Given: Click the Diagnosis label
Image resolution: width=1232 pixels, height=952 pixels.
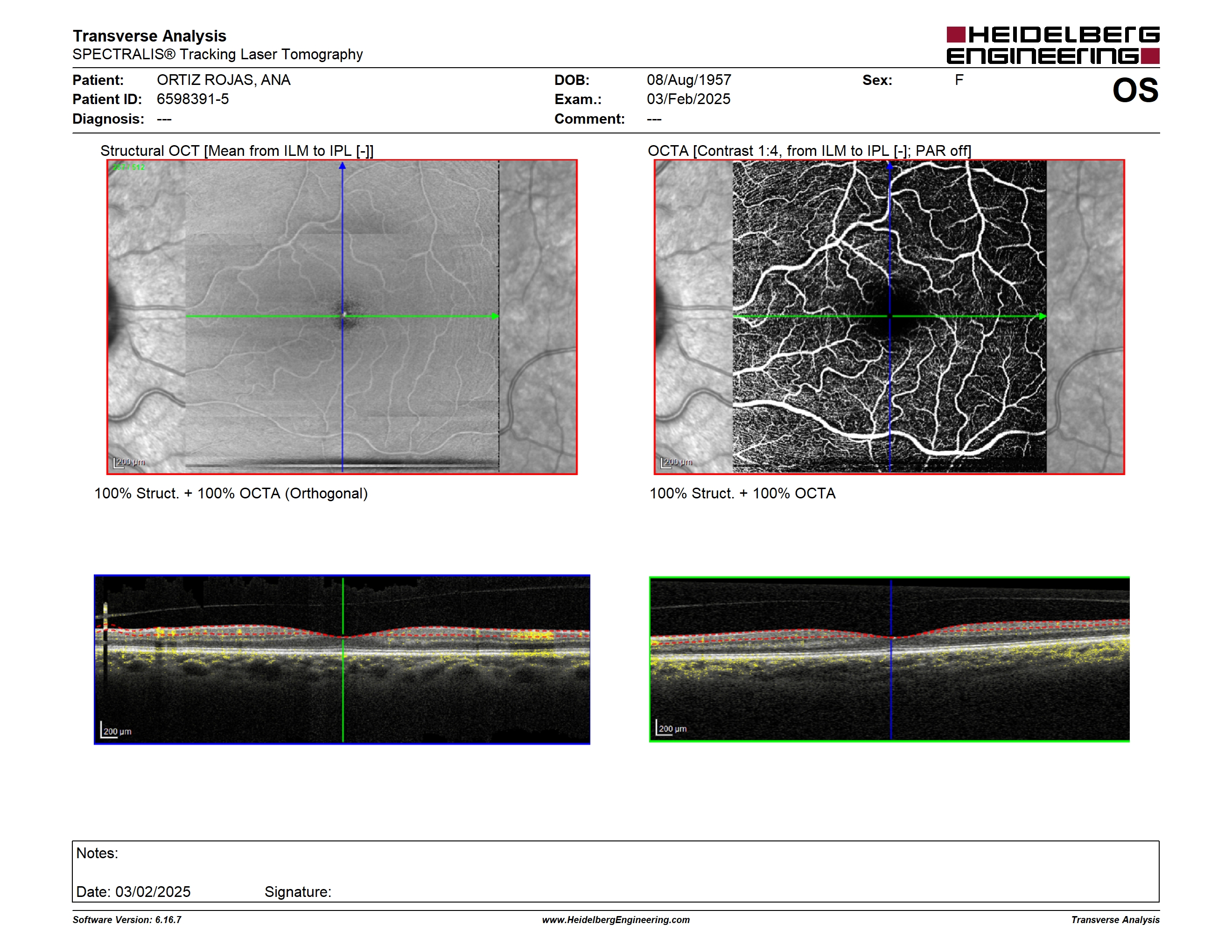Looking at the screenshot, I should tap(108, 119).
